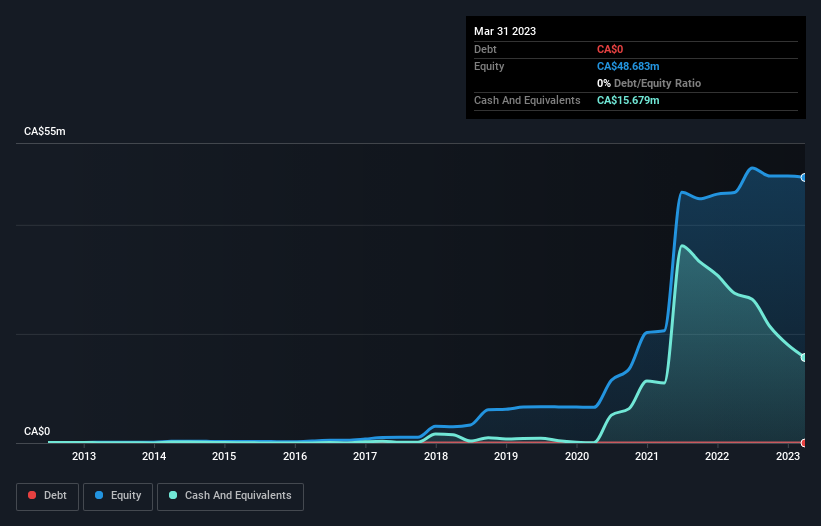The image size is (821, 526).
Task: Toggle the Debt series legend button
Action: (x=47, y=496)
